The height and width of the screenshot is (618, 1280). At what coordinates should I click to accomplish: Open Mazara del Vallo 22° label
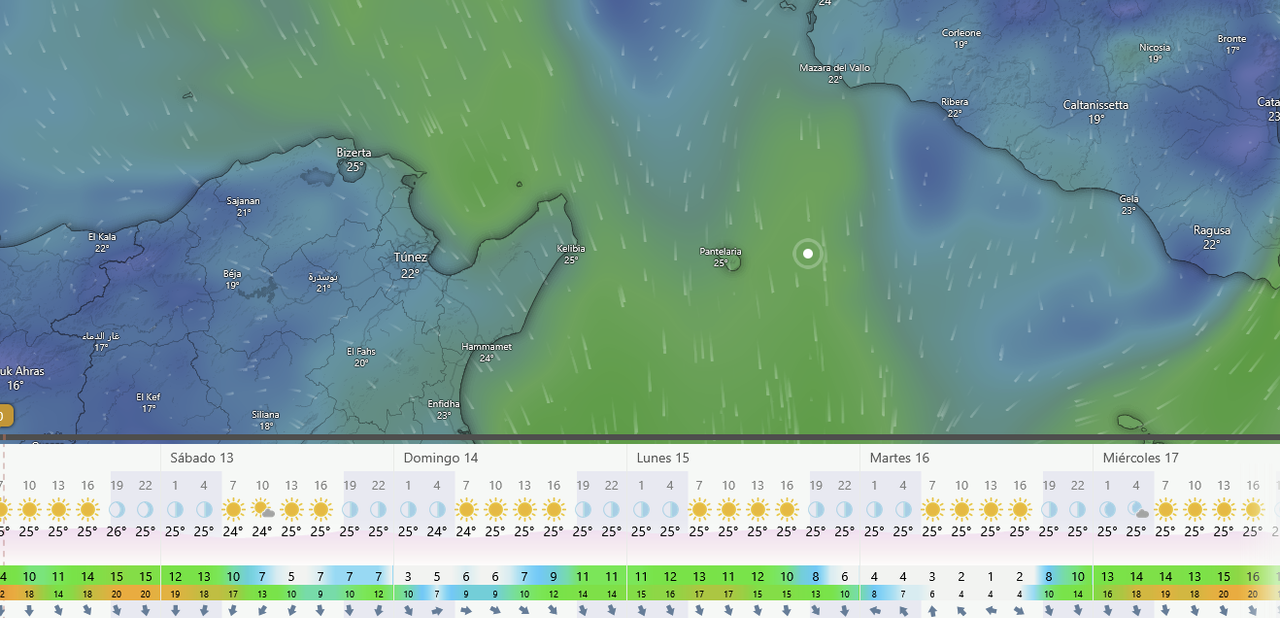[835, 73]
